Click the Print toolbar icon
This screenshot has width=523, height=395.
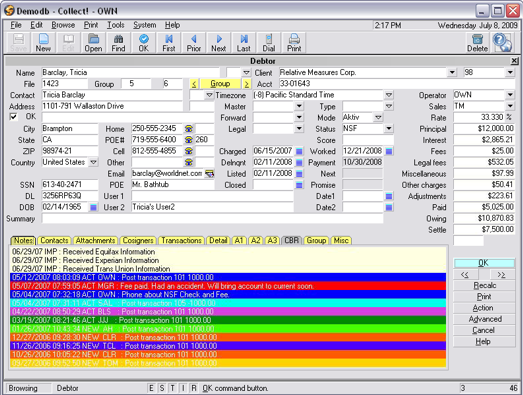[x=294, y=43]
